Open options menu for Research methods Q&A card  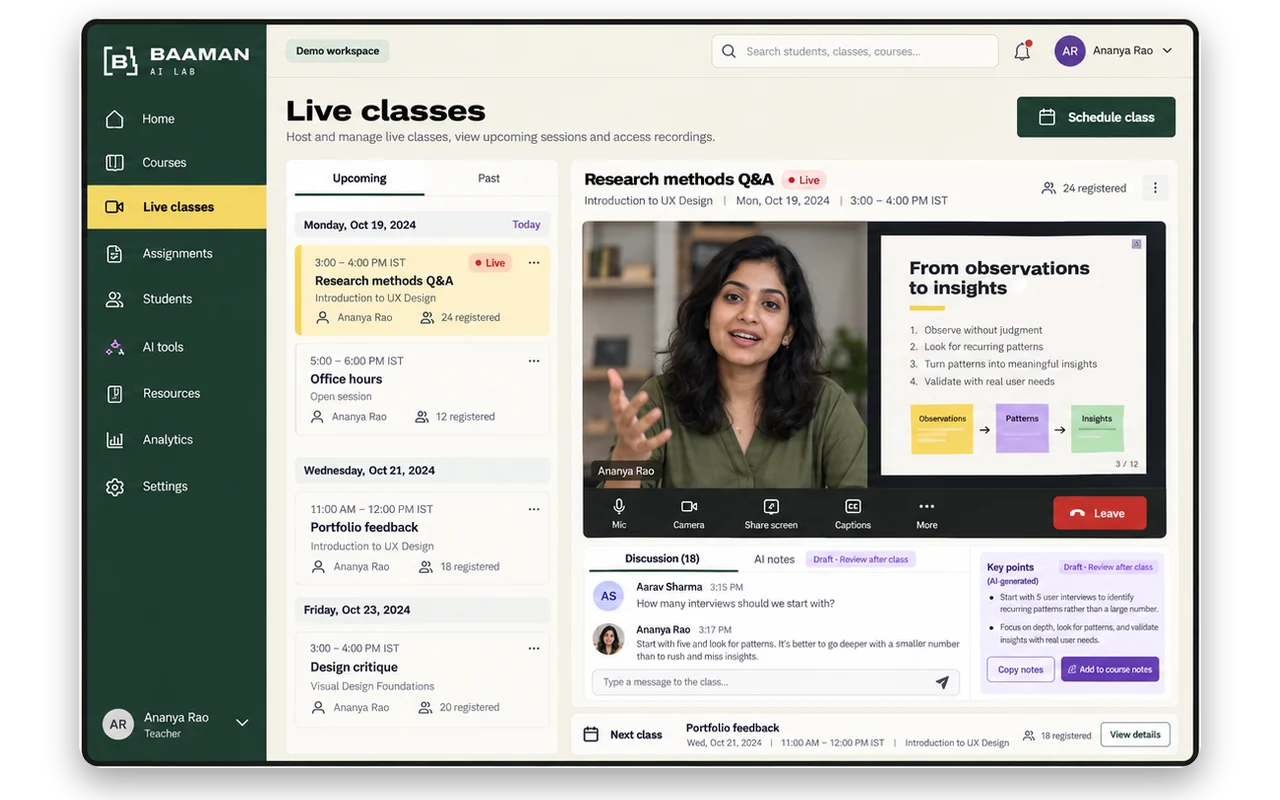click(534, 263)
